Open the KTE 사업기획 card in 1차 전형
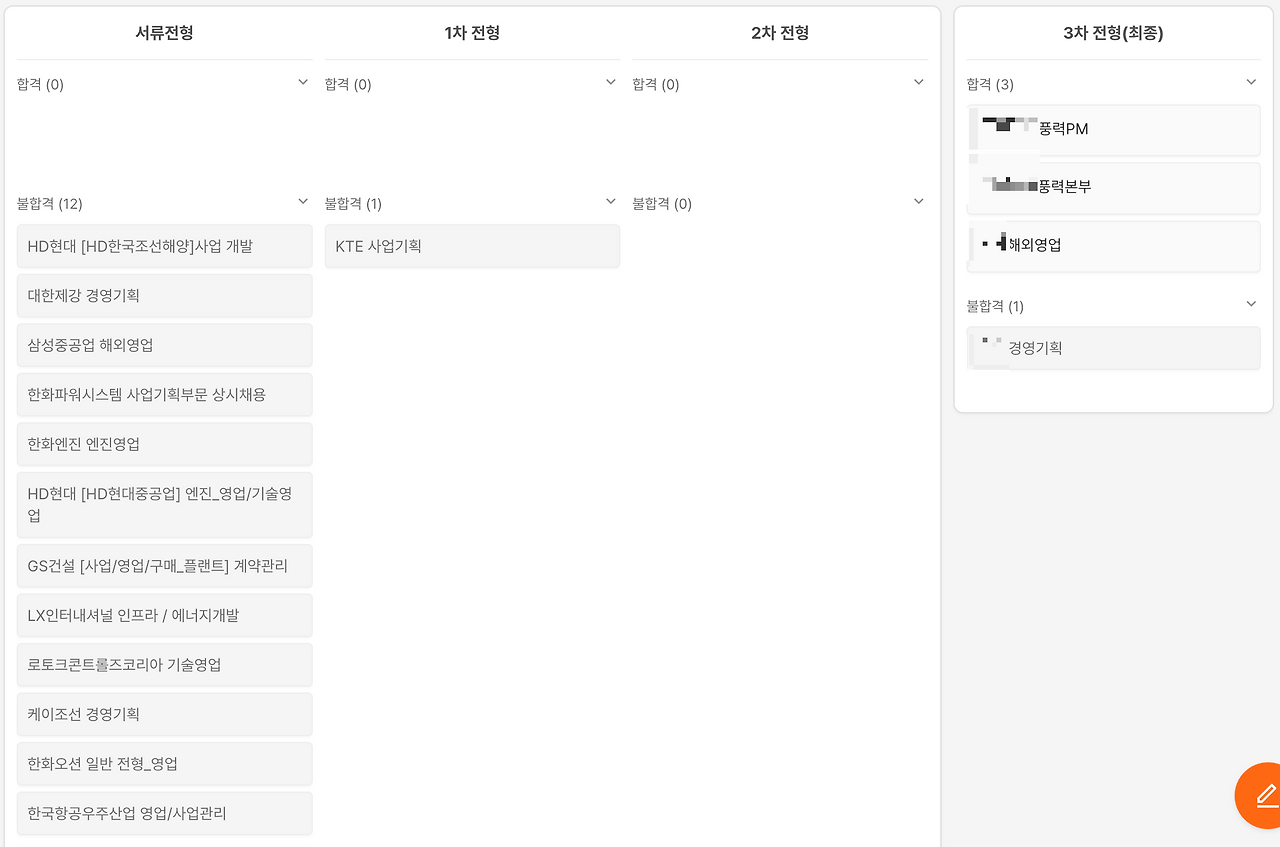Screen dimensions: 1280x847 point(472,246)
